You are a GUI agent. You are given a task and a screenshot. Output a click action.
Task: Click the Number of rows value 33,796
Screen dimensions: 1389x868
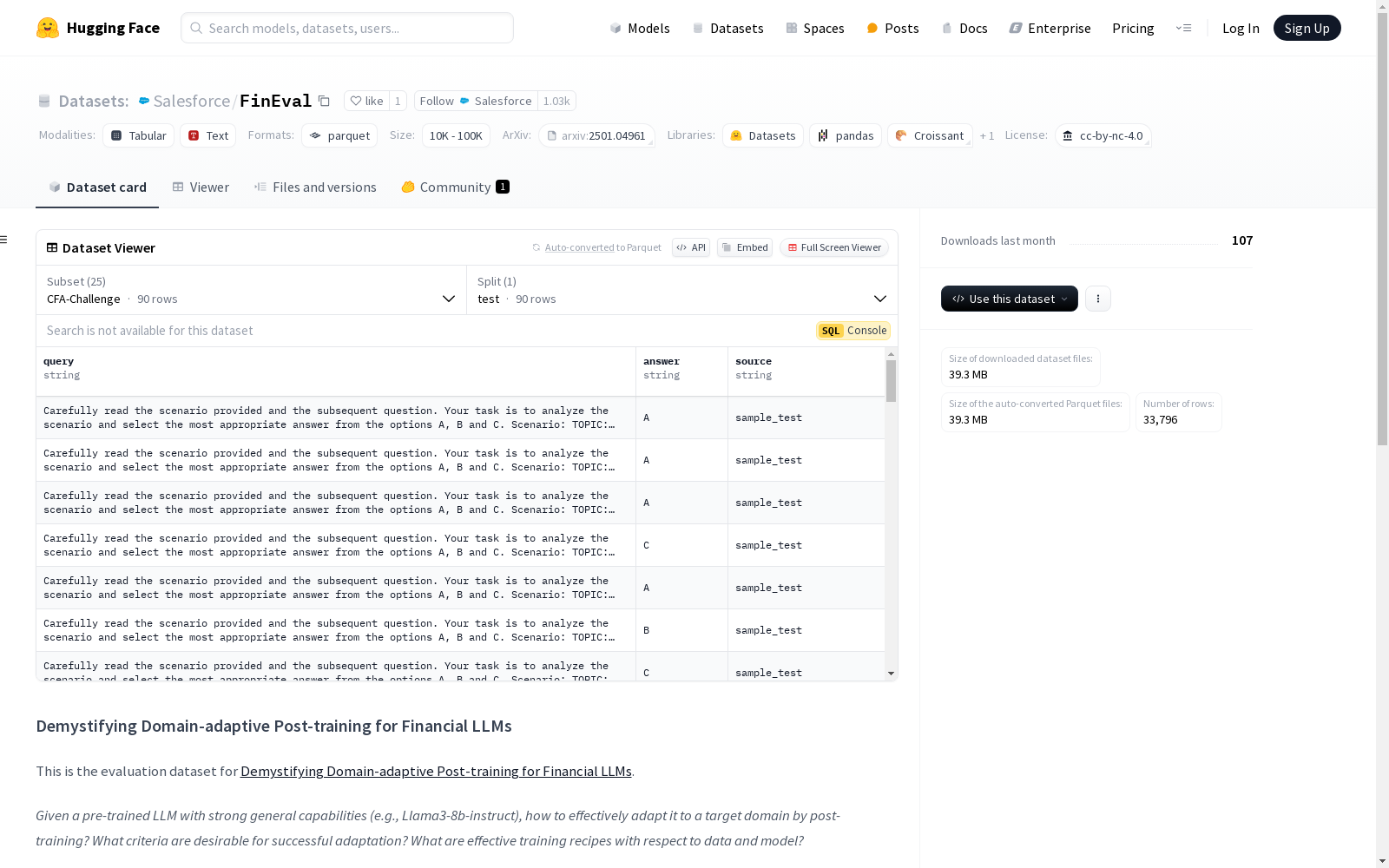coord(1161,419)
